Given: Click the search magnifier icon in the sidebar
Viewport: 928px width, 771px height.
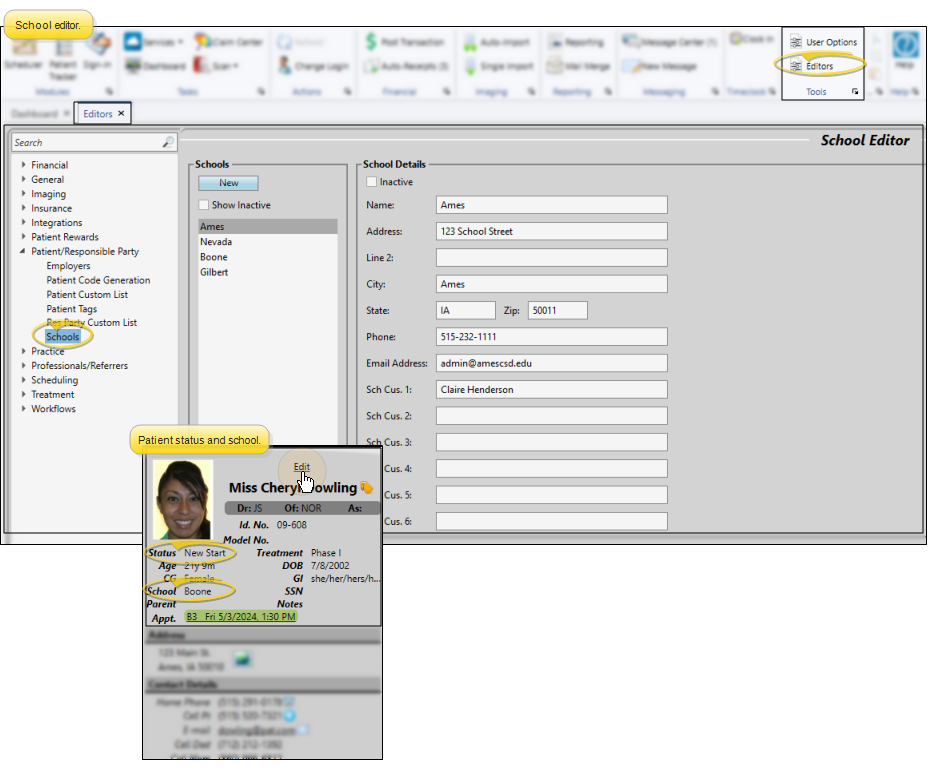Looking at the screenshot, I should click(x=168, y=143).
